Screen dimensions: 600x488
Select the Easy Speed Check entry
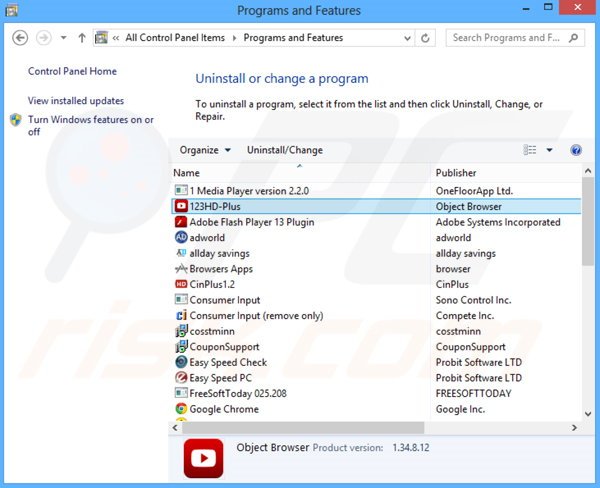click(228, 362)
